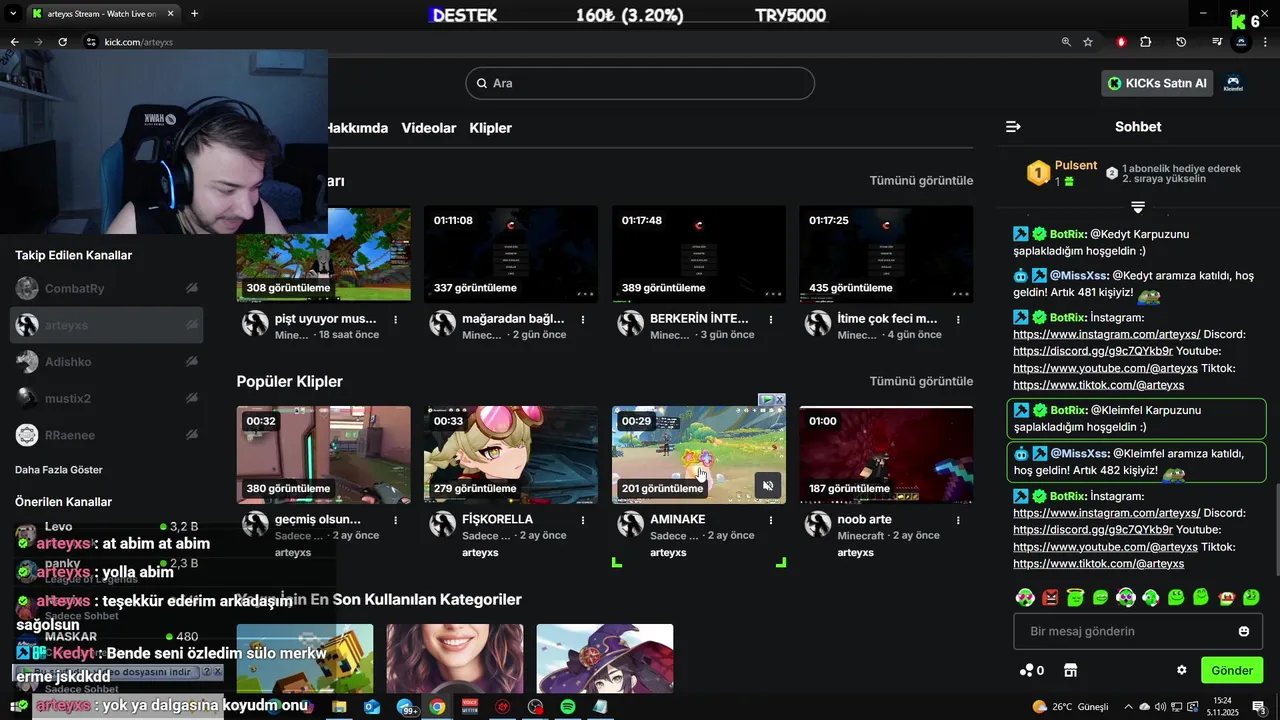1280x720 pixels.
Task: Open the FİŞKORELLA clip thumbnail
Action: point(511,454)
